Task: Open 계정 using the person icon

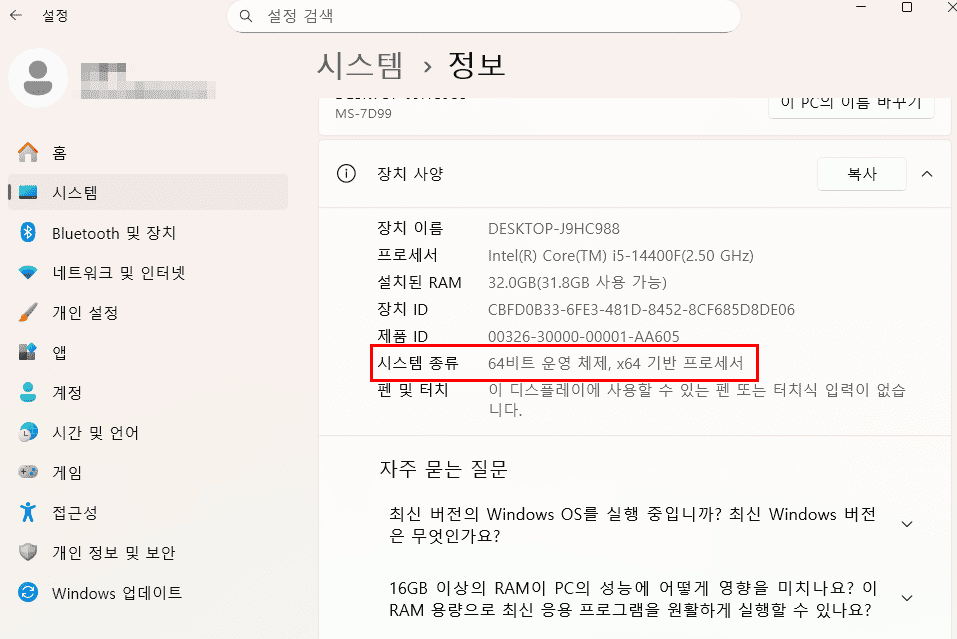Action: 25,392
